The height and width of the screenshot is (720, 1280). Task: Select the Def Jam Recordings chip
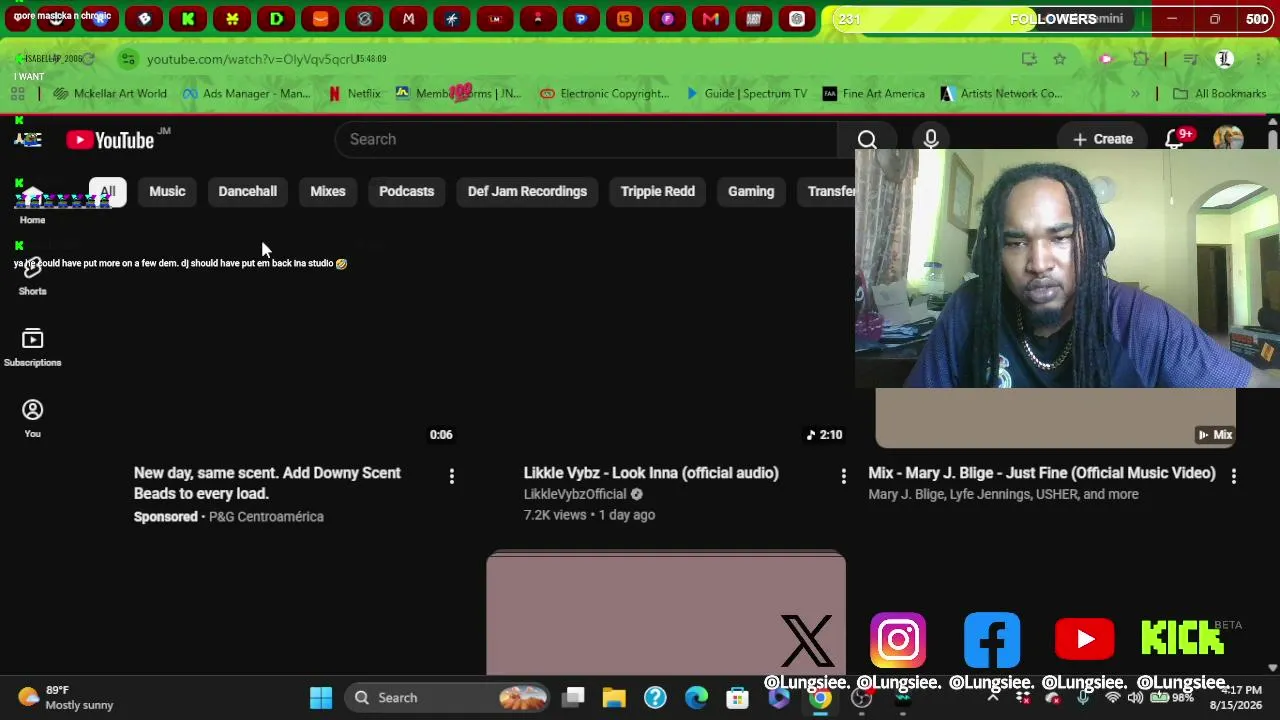527,191
